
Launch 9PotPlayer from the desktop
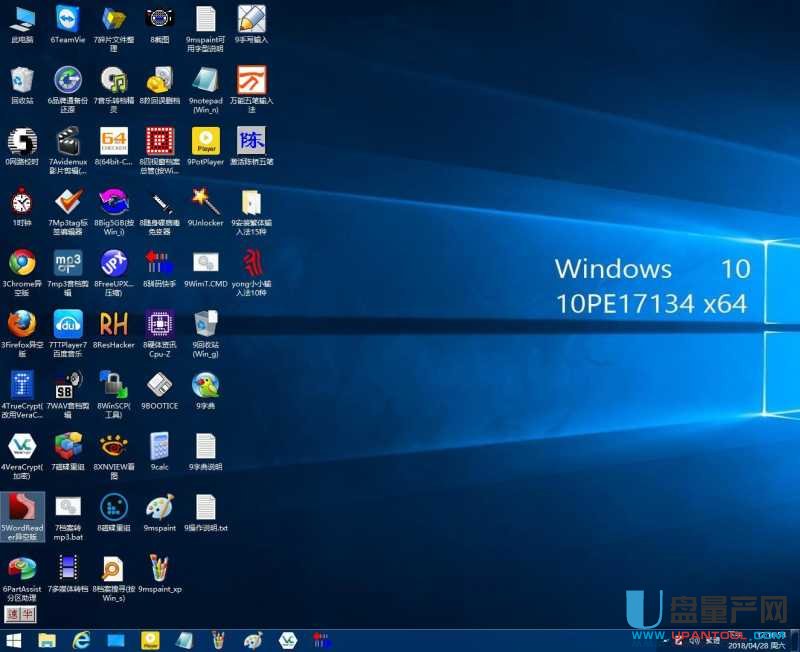click(x=206, y=146)
